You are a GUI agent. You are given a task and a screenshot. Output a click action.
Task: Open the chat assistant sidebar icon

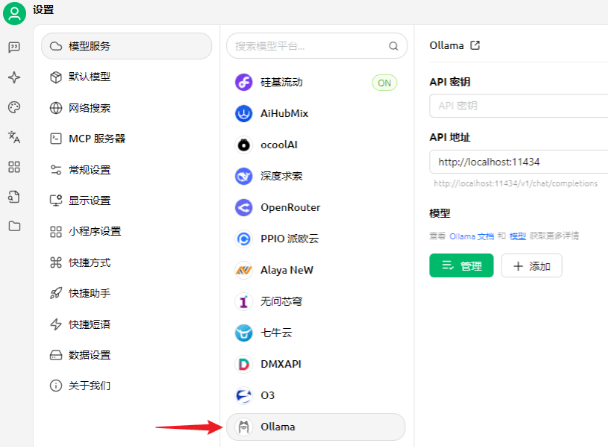tap(14, 47)
